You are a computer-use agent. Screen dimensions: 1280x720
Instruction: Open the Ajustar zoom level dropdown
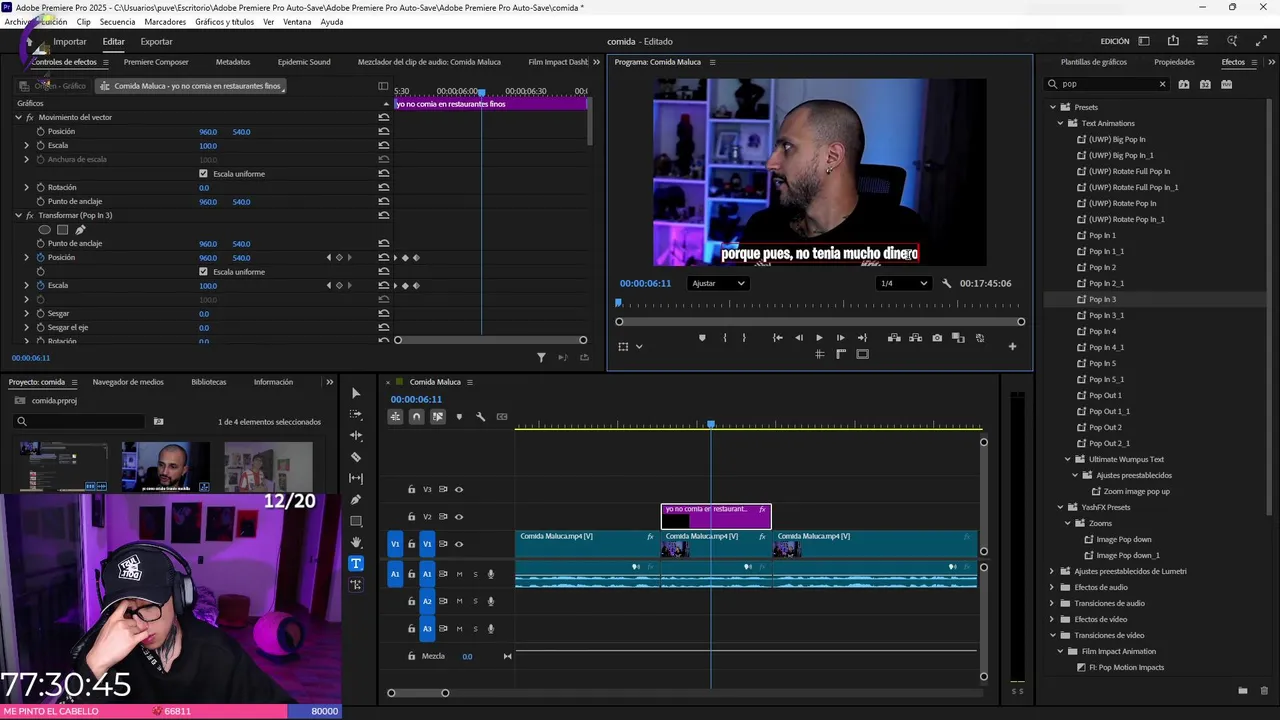coord(718,283)
